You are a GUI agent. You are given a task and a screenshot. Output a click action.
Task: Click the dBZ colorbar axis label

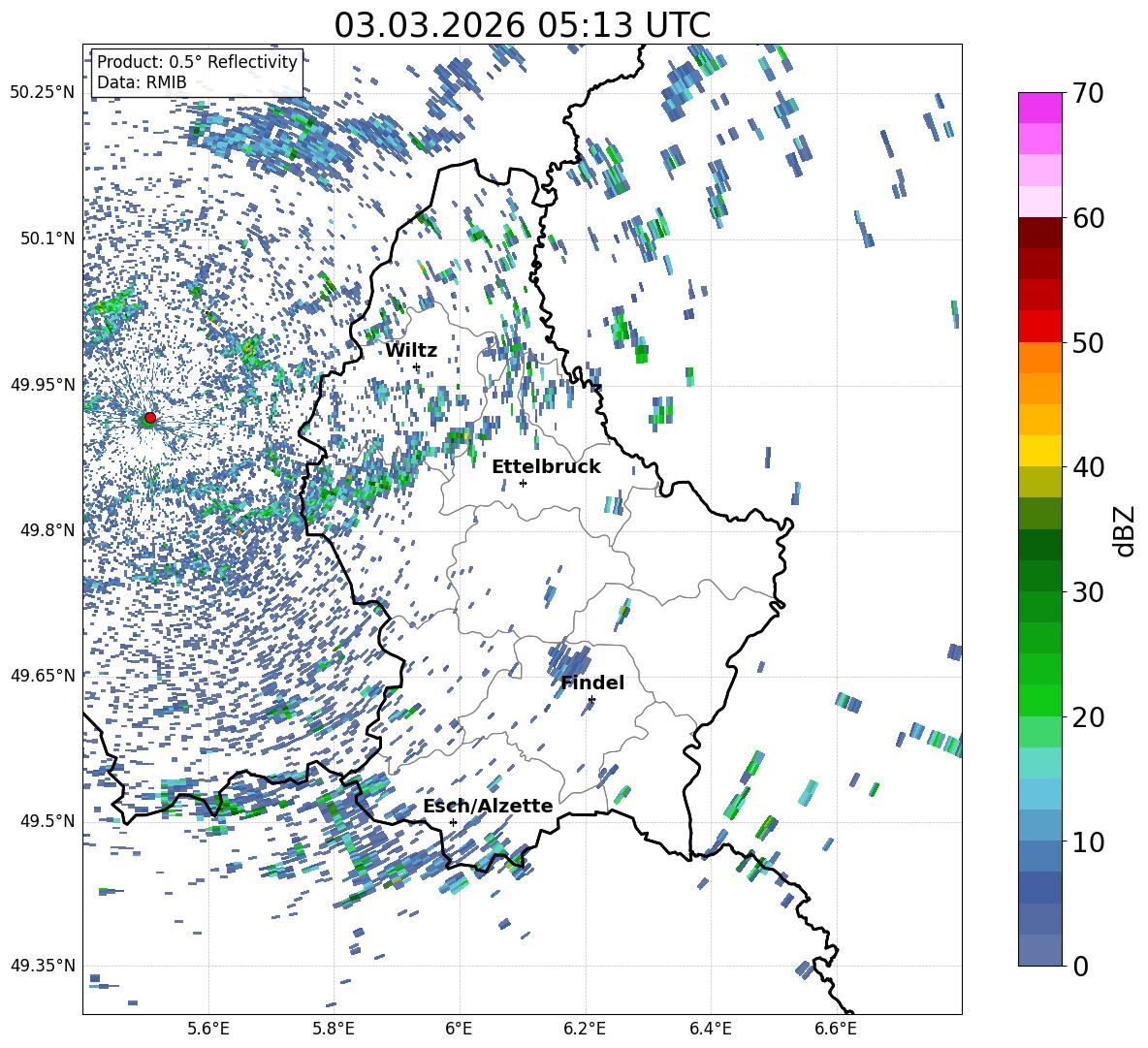1126,530
